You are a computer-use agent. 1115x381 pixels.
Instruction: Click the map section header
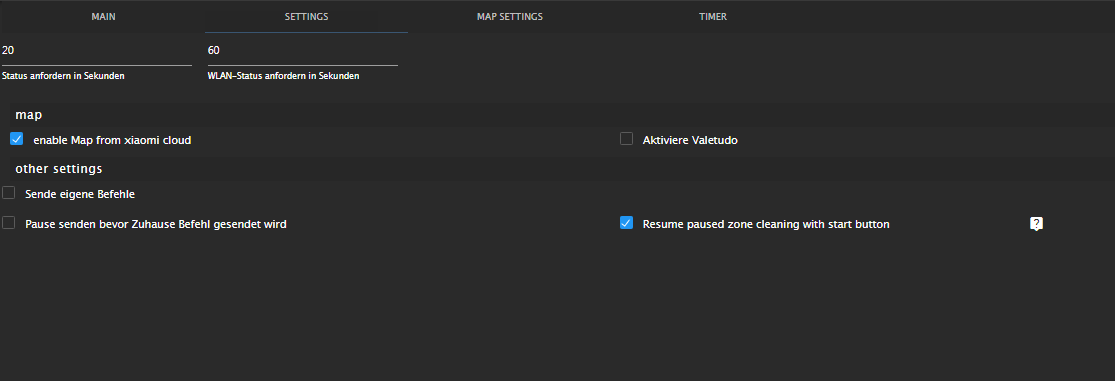[x=28, y=114]
